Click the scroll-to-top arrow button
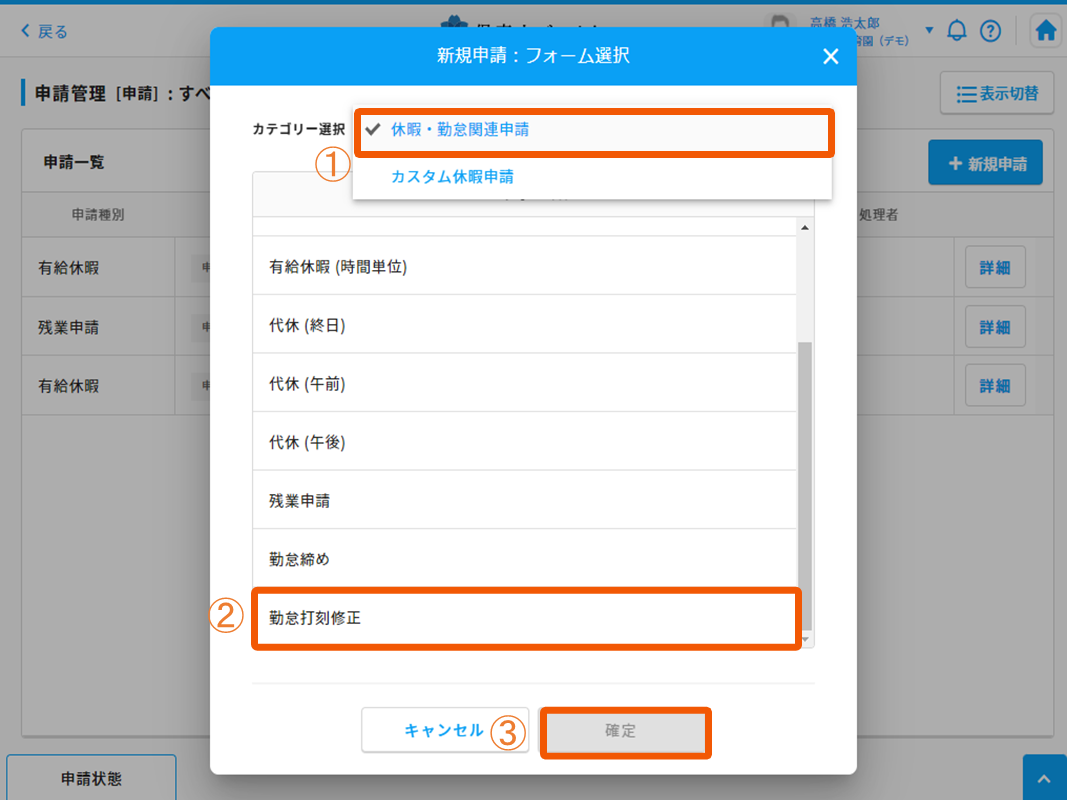Image resolution: width=1067 pixels, height=800 pixels. pos(1044,779)
